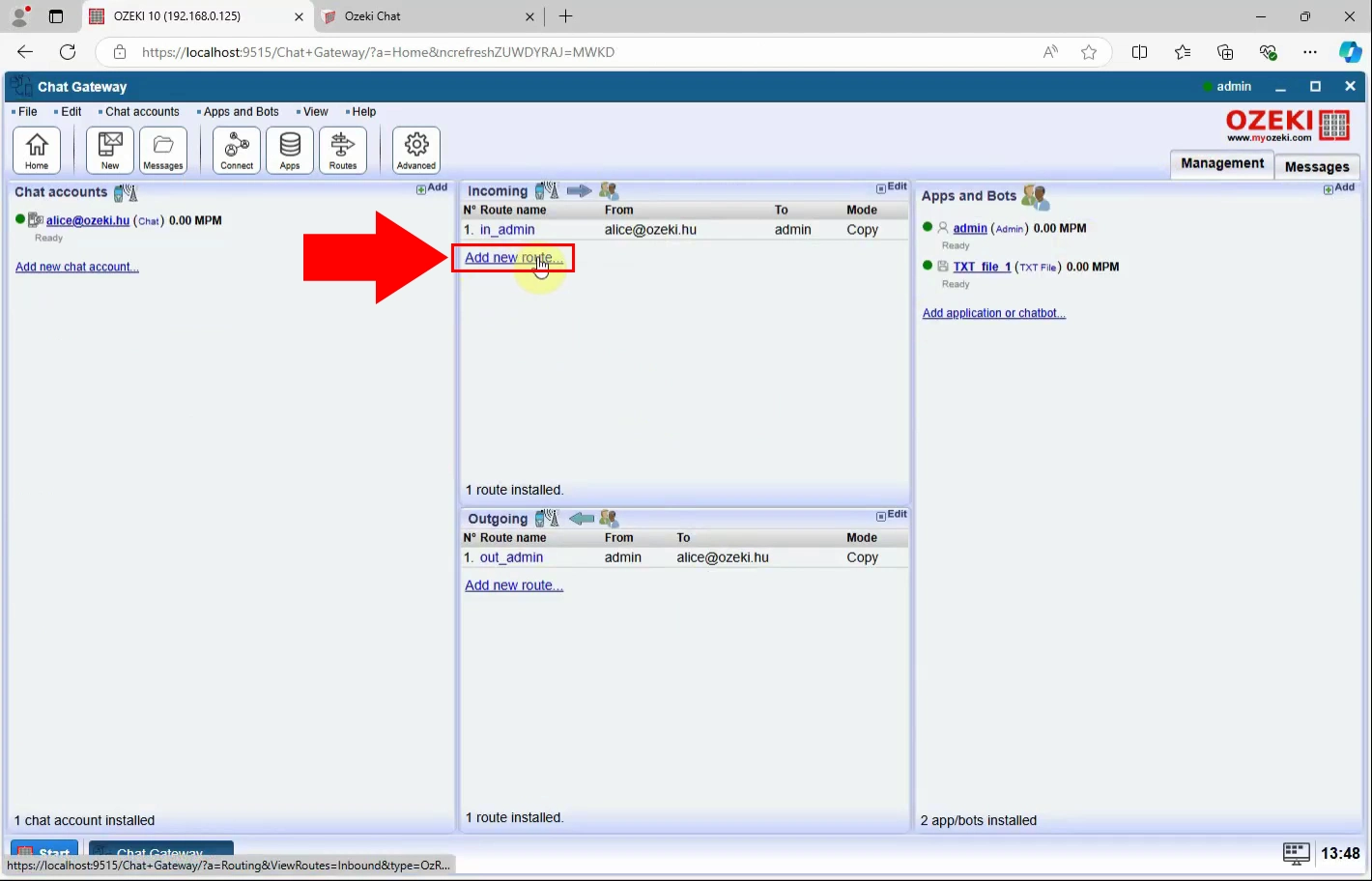
Task: Click the Start button in the Ozeki taskbar
Action: [x=44, y=850]
